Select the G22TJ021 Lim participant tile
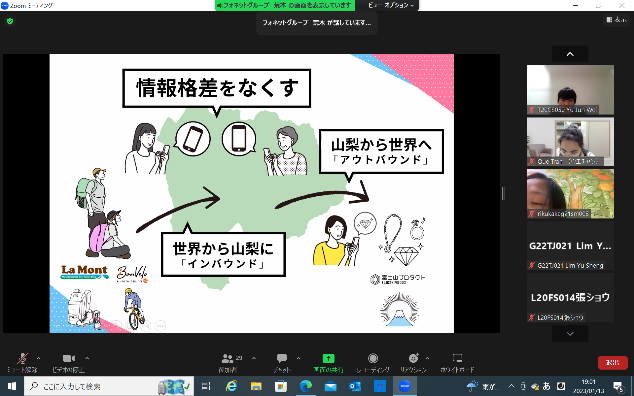 pyautogui.click(x=570, y=246)
